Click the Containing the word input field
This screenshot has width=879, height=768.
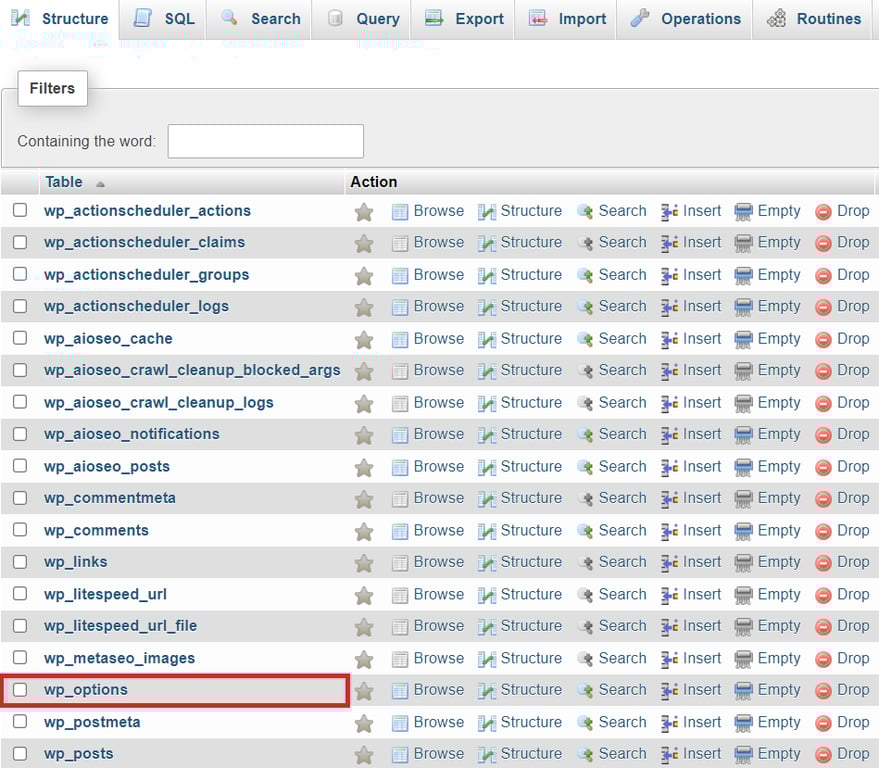tap(264, 141)
